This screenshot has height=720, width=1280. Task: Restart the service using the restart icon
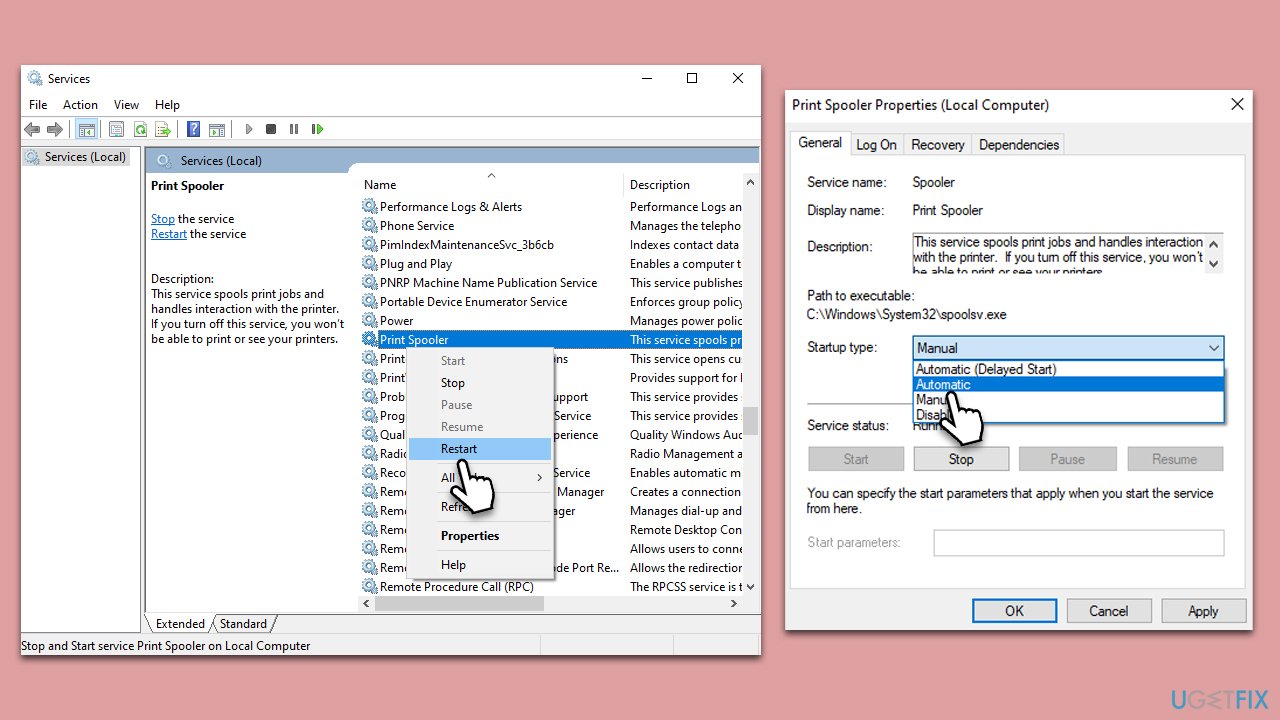click(x=317, y=129)
